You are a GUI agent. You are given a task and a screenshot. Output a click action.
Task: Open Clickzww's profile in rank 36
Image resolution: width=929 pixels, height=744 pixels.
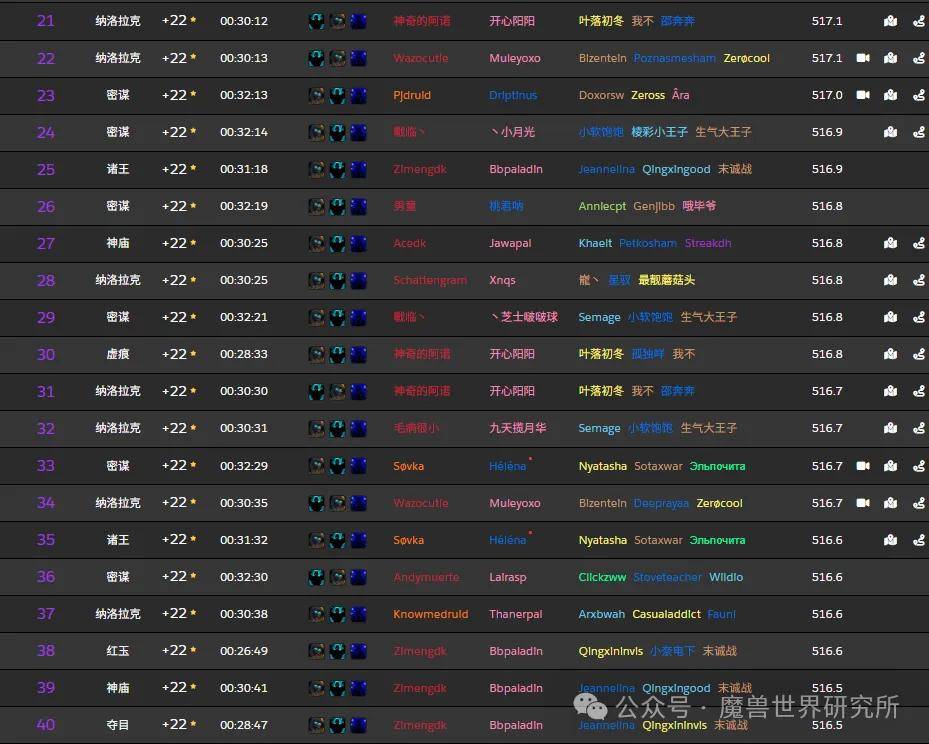(x=602, y=577)
